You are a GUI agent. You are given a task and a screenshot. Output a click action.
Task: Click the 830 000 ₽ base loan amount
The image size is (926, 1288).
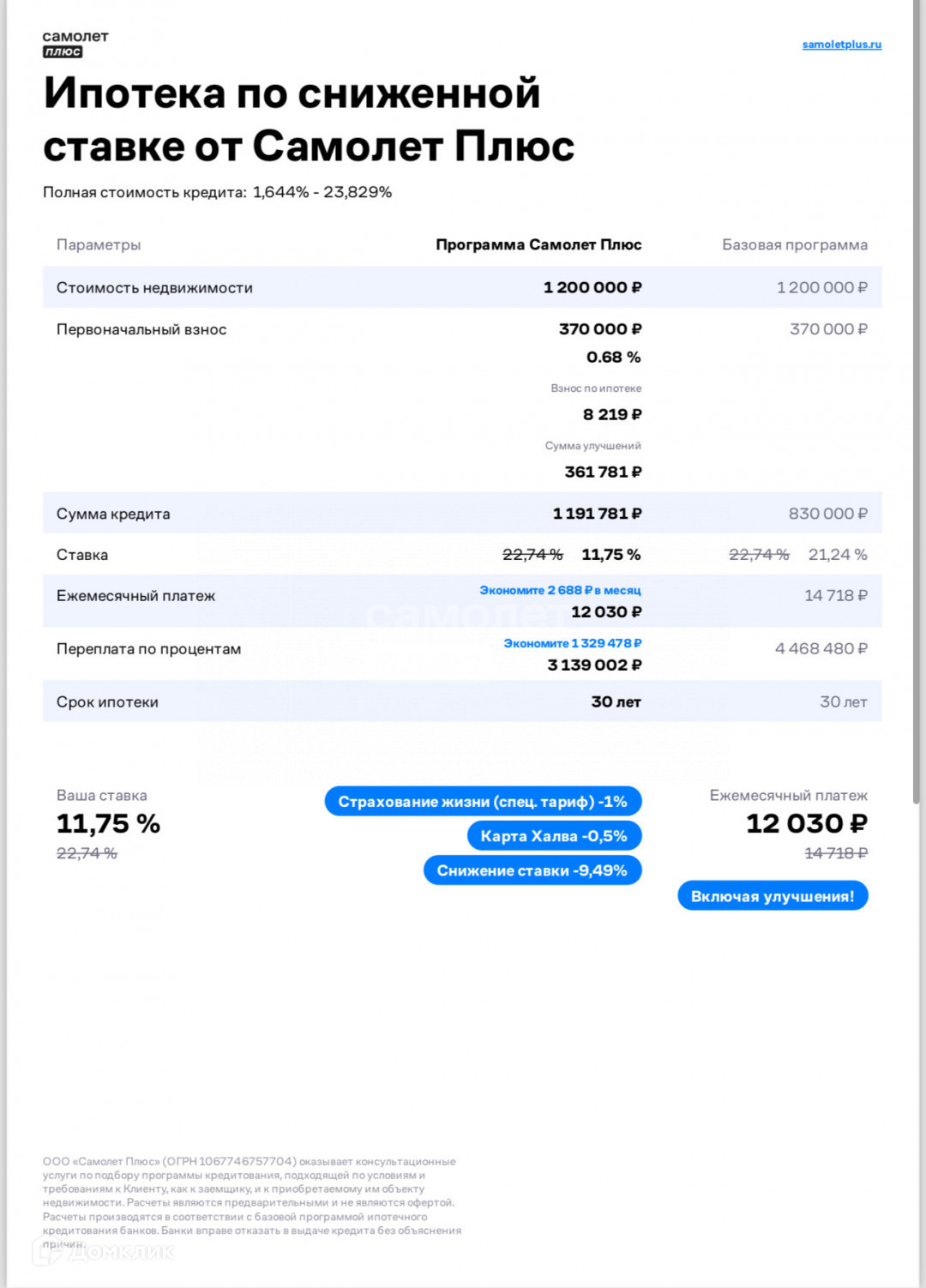(828, 514)
